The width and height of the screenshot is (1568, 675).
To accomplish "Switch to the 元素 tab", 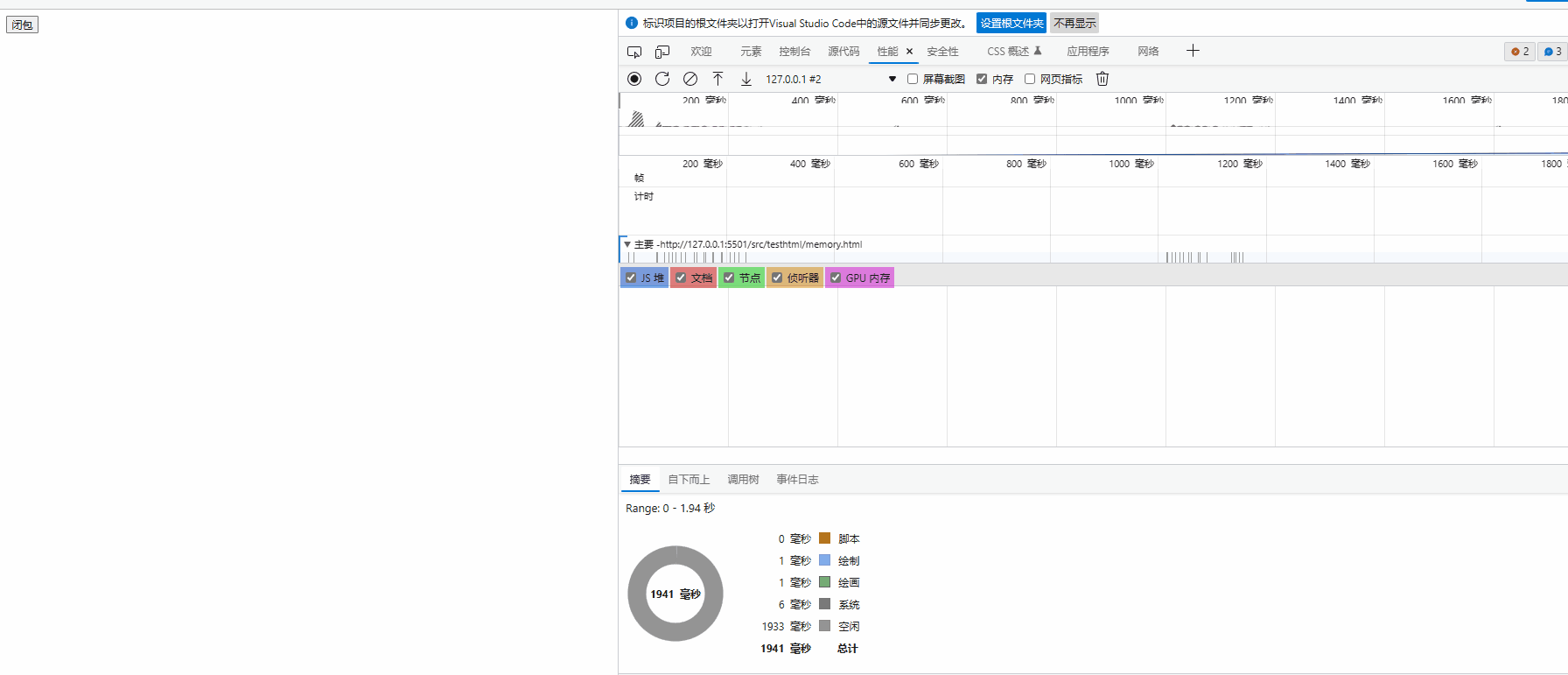I will [x=751, y=52].
